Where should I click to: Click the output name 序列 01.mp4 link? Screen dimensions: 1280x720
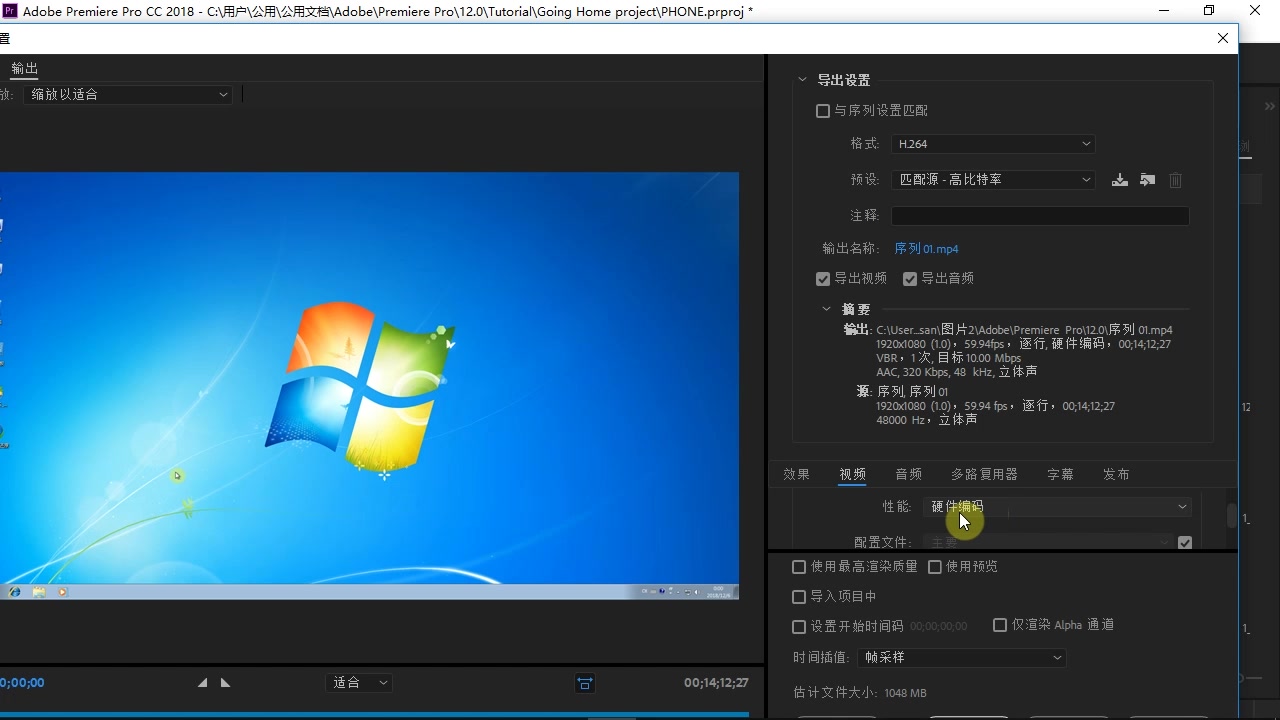[x=926, y=249]
